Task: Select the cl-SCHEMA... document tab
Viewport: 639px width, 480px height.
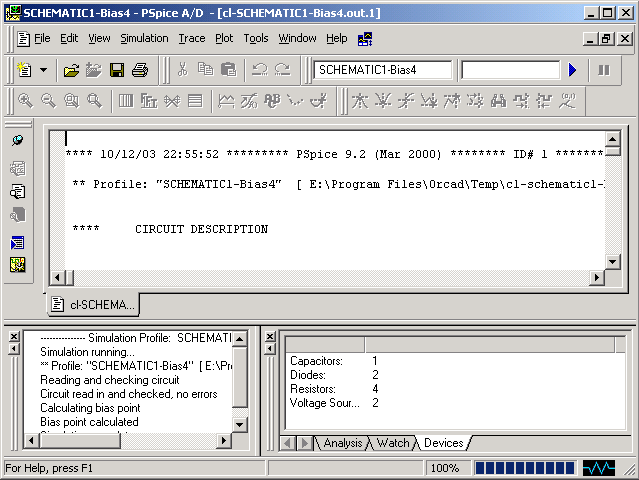Action: coord(93,304)
